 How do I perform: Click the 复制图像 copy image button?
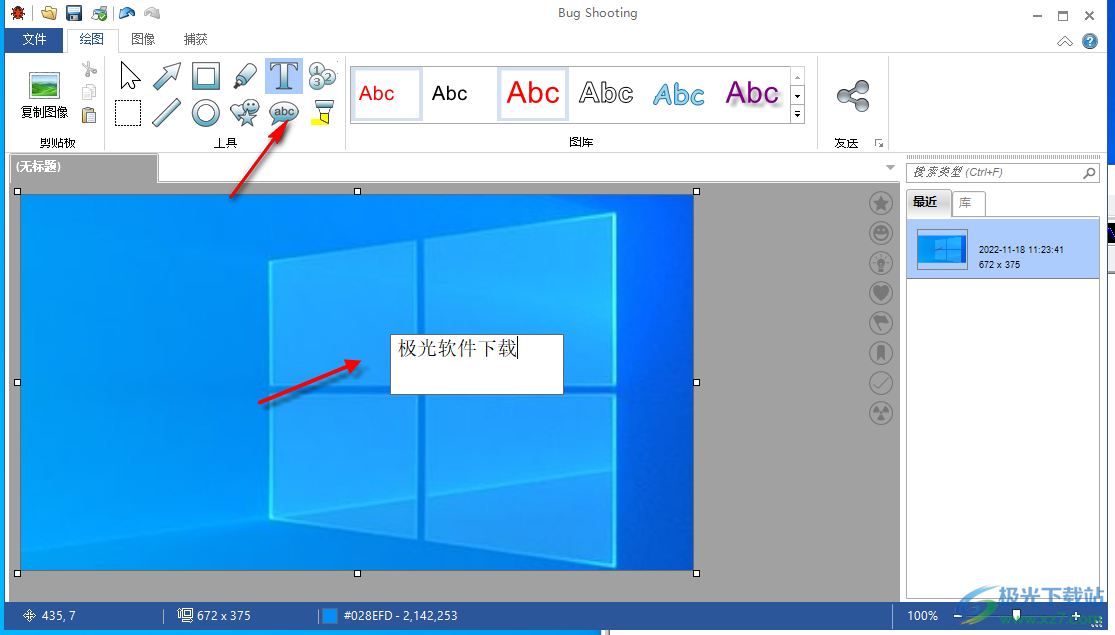[44, 95]
